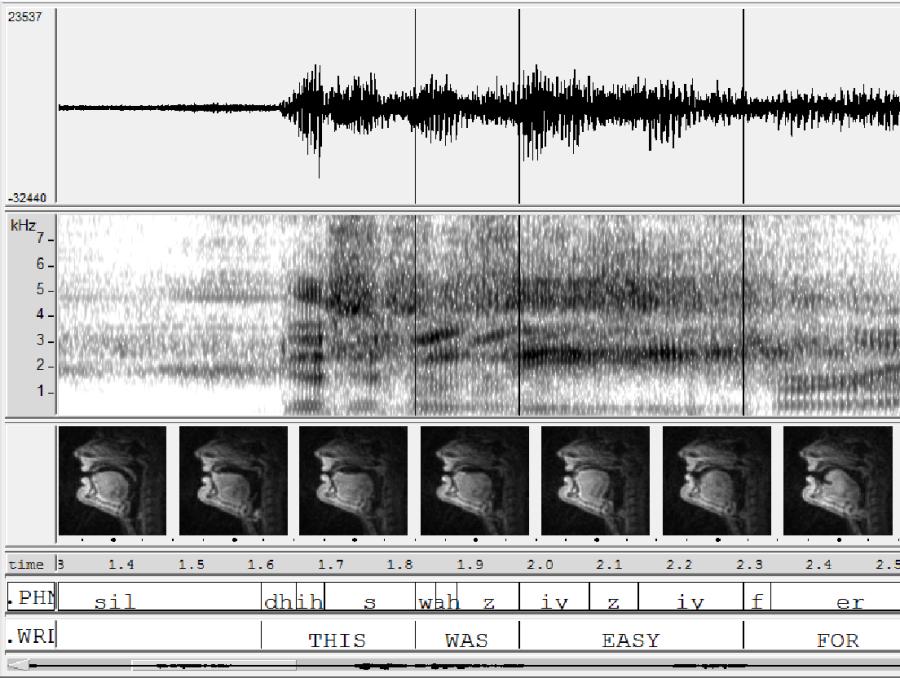
Task: Click the 1.5 second time axis mark
Action: [x=192, y=565]
